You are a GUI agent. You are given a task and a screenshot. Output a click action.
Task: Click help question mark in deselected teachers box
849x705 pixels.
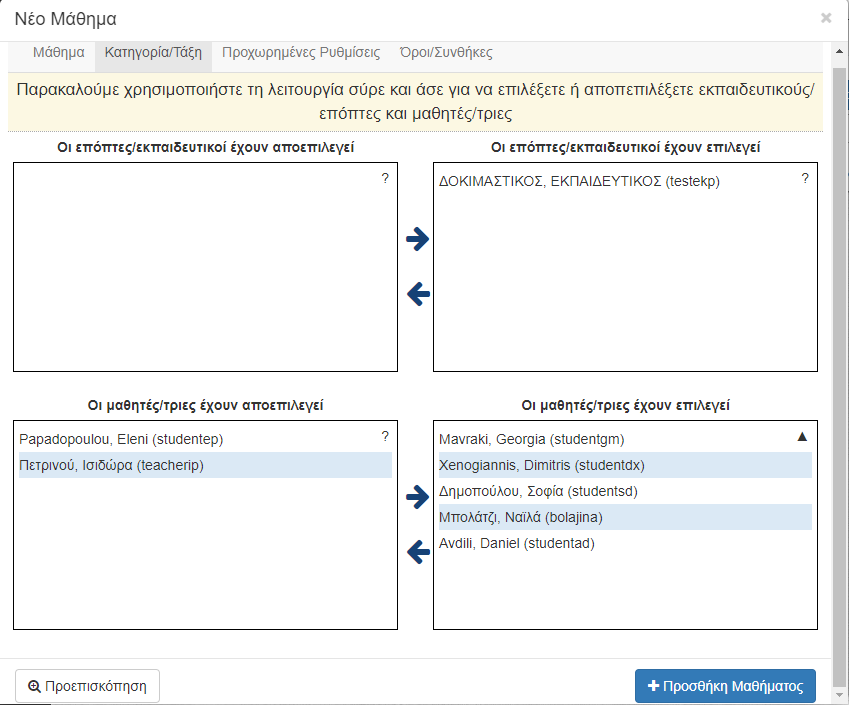coord(385,178)
